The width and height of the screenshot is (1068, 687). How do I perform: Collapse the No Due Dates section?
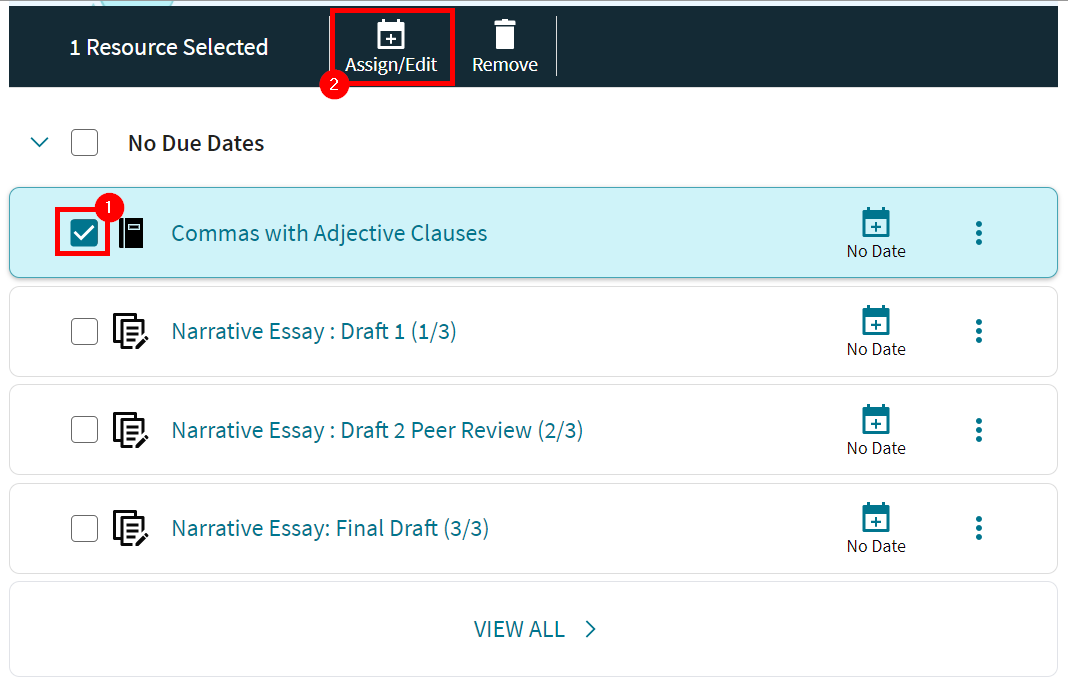pos(38,142)
